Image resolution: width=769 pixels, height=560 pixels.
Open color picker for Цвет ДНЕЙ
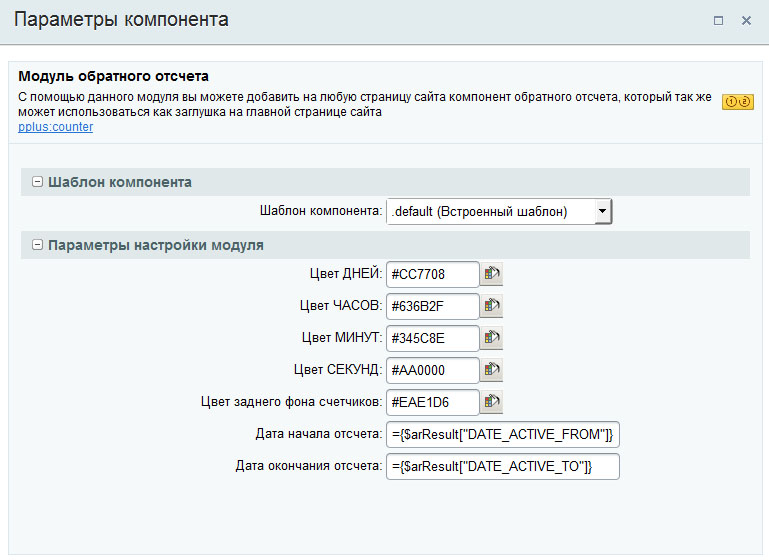pos(491,274)
